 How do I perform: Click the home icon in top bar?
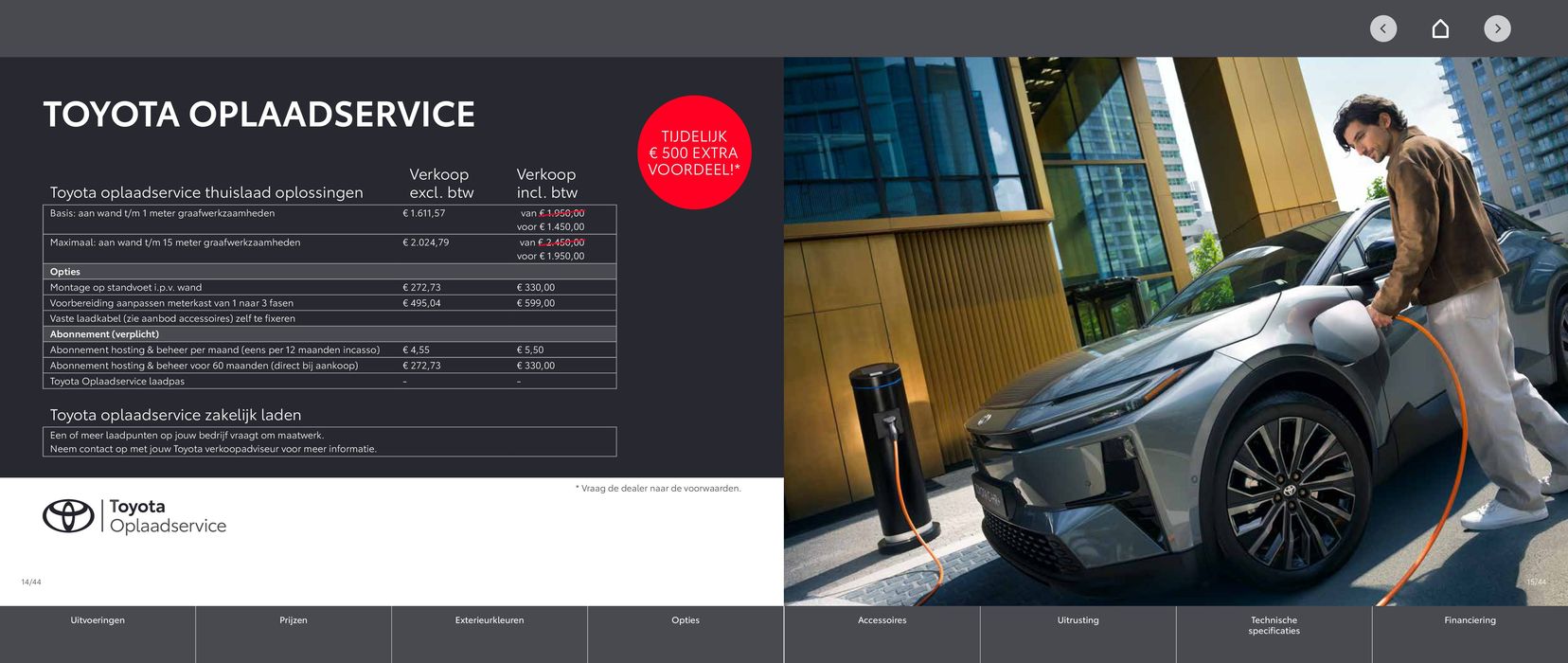tap(1439, 28)
